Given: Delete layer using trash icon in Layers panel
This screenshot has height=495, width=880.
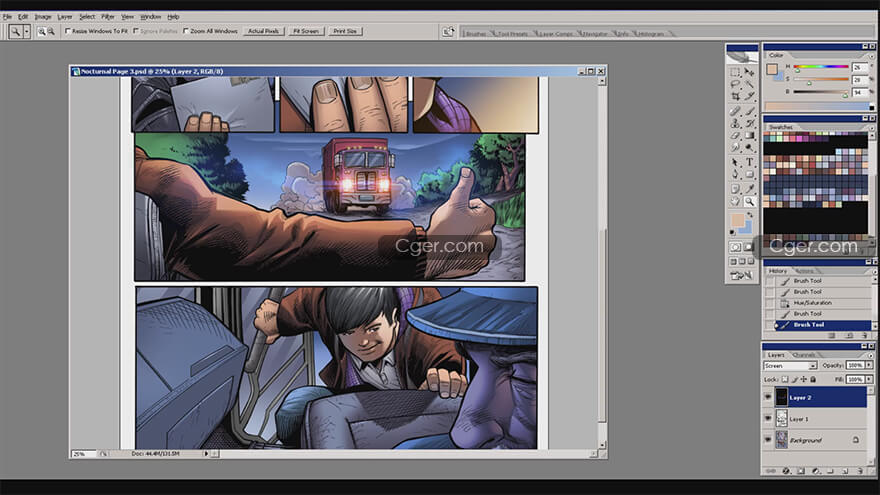Looking at the screenshot, I should coord(860,471).
